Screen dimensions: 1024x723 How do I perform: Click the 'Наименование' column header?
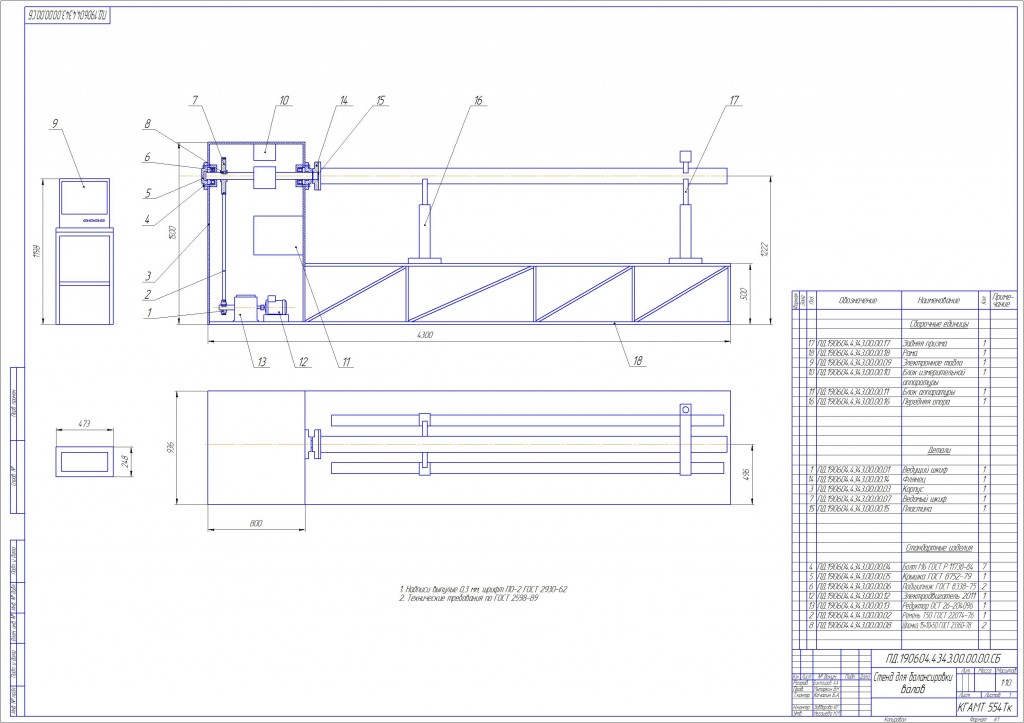tap(938, 300)
